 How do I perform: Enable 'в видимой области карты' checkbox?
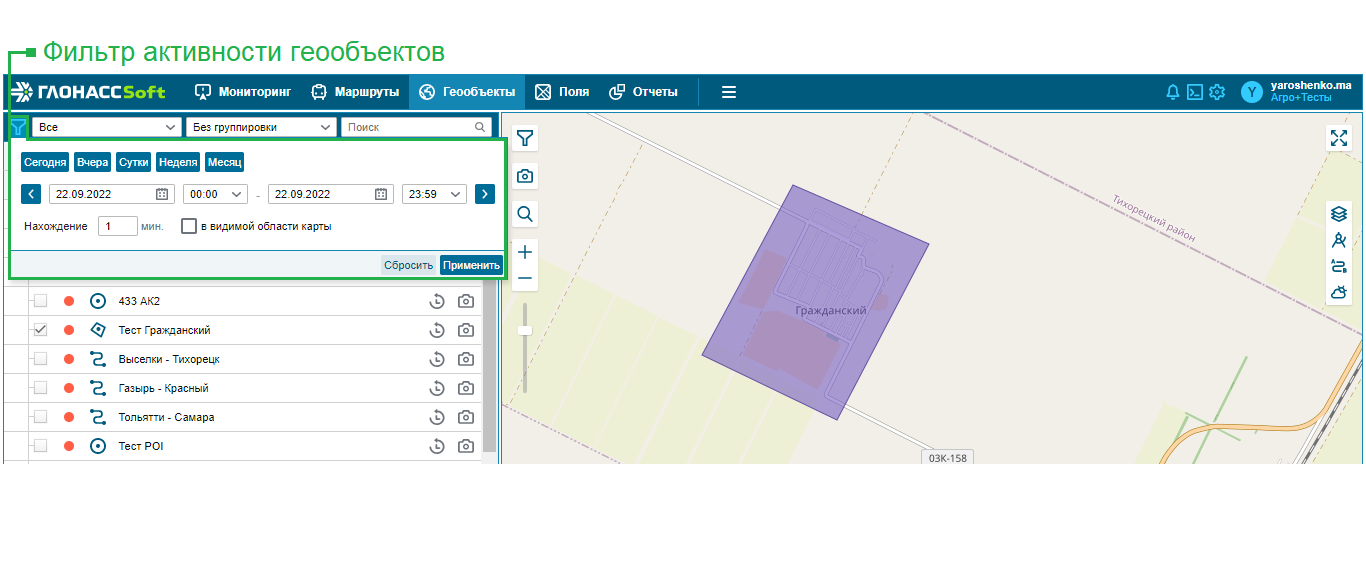188,226
